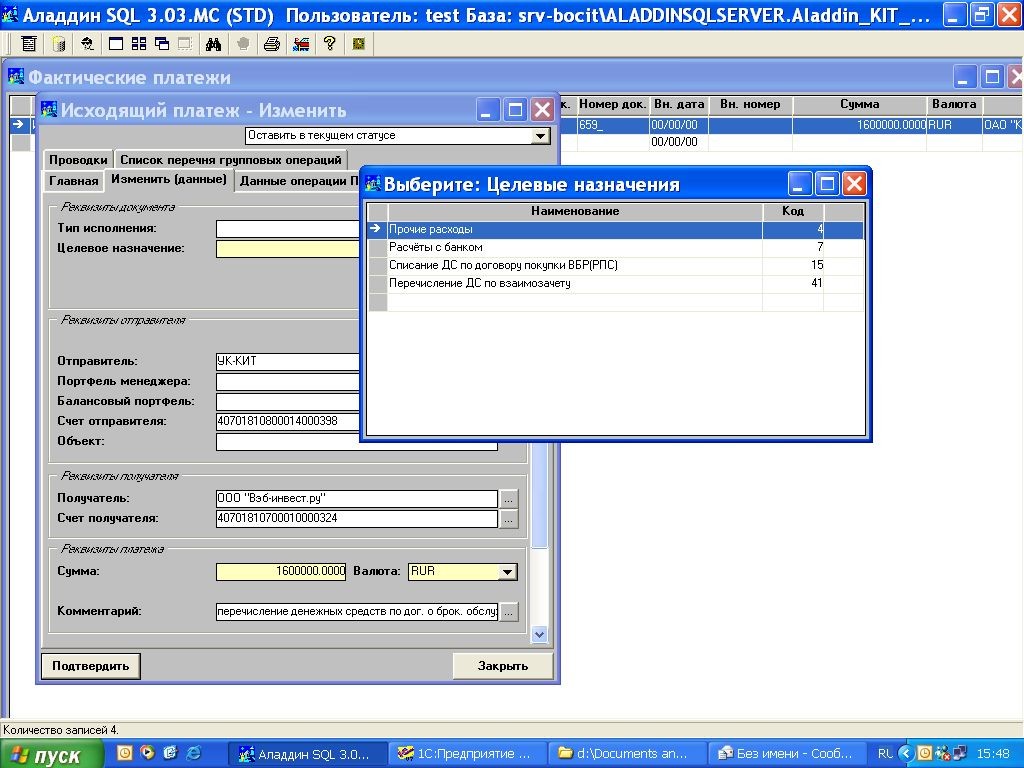Launch Internet Explorer from quick launch
1024x768 pixels.
194,753
